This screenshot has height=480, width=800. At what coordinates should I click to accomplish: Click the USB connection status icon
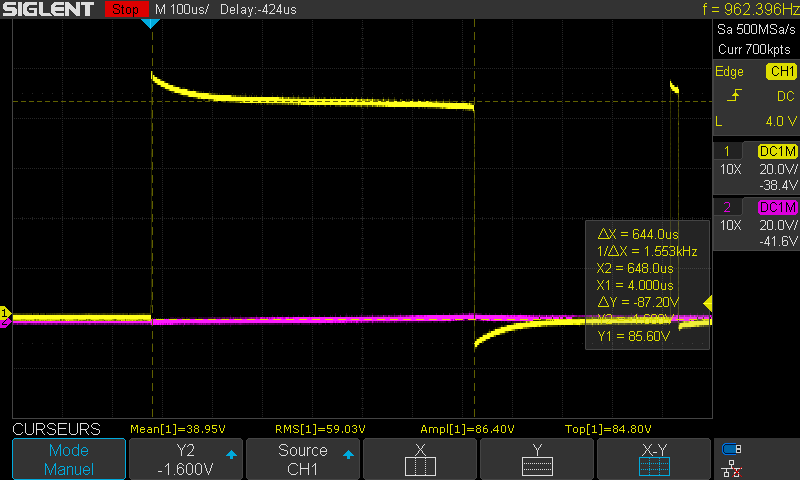[x=732, y=449]
